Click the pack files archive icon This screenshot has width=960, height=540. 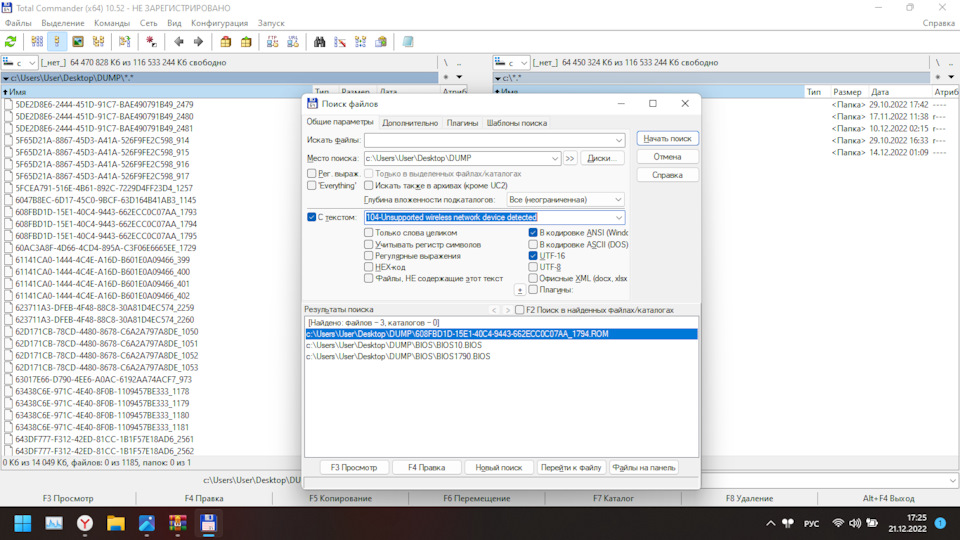(226, 42)
